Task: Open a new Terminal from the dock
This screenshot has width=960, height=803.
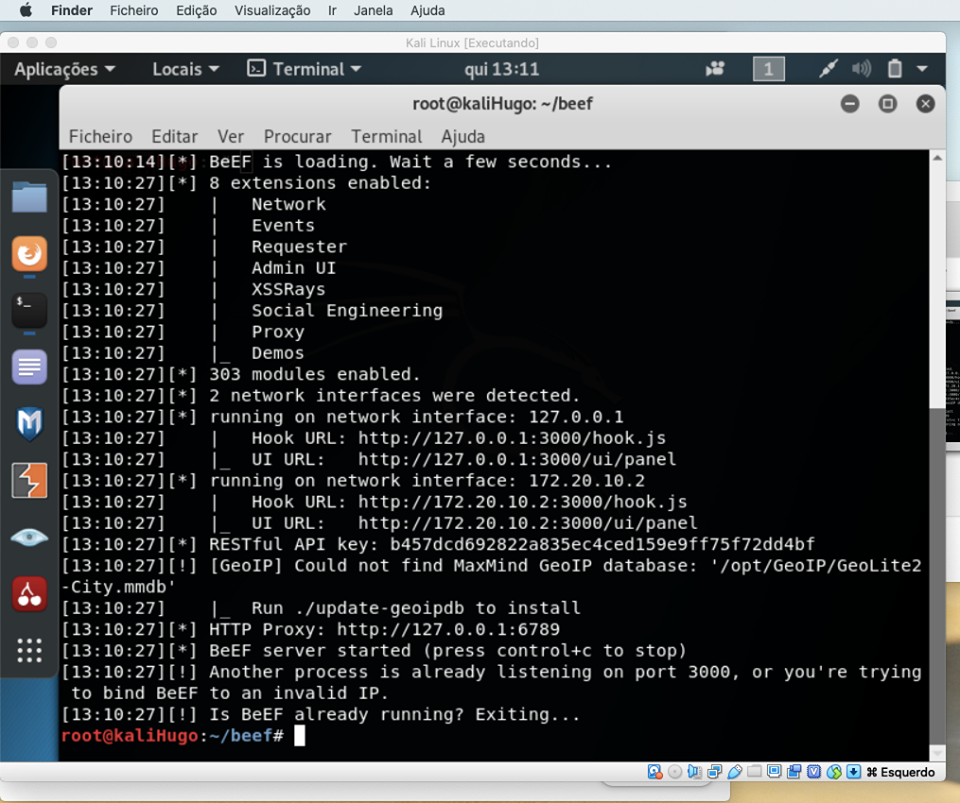Action: pos(29,310)
